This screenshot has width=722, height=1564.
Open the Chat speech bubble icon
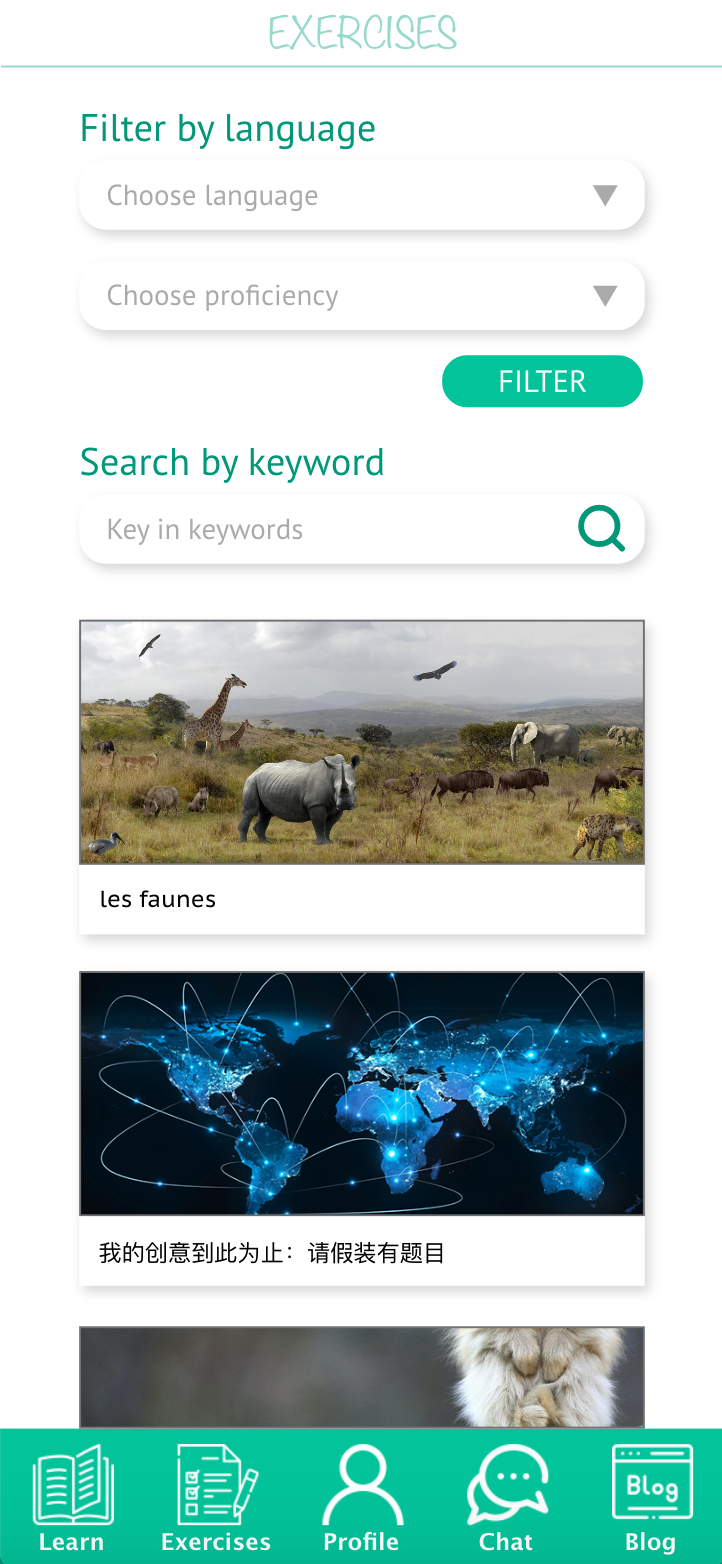point(507,1484)
